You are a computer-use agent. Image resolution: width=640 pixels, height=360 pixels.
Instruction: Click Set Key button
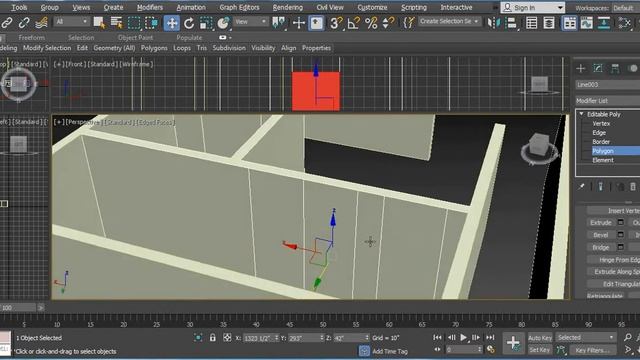[540, 350]
